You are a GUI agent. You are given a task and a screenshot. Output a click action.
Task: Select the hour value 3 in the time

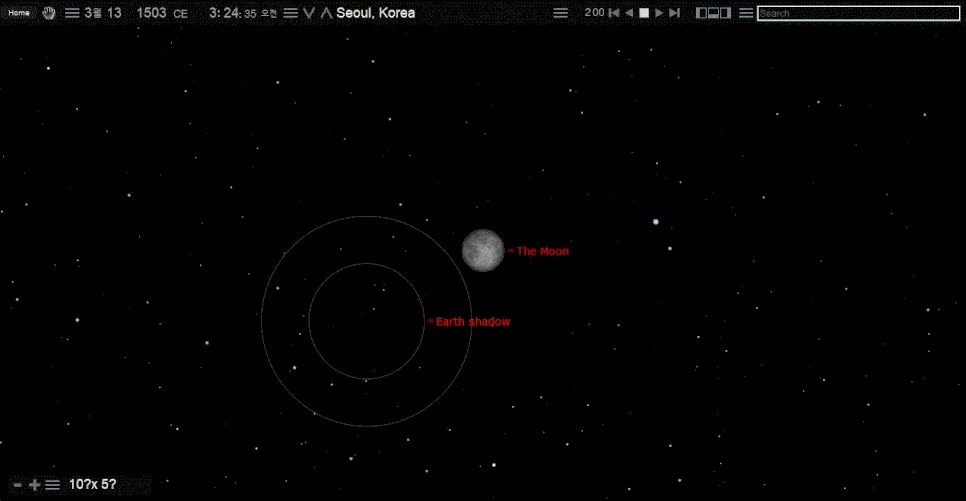pyautogui.click(x=213, y=13)
